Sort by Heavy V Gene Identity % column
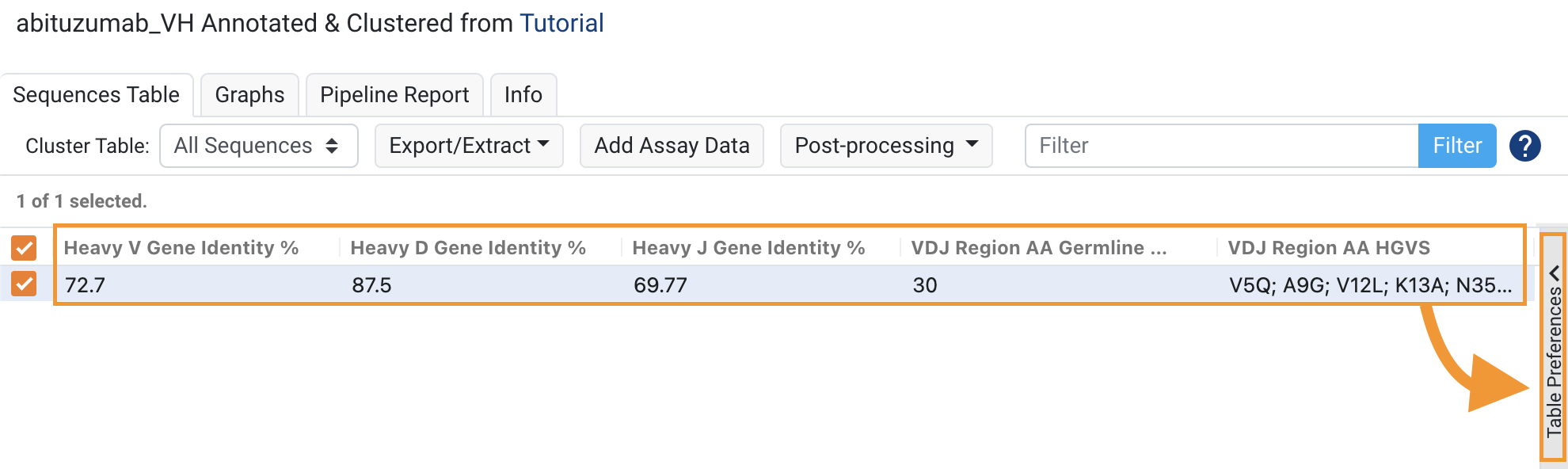This screenshot has height=469, width=1568. 181,248
